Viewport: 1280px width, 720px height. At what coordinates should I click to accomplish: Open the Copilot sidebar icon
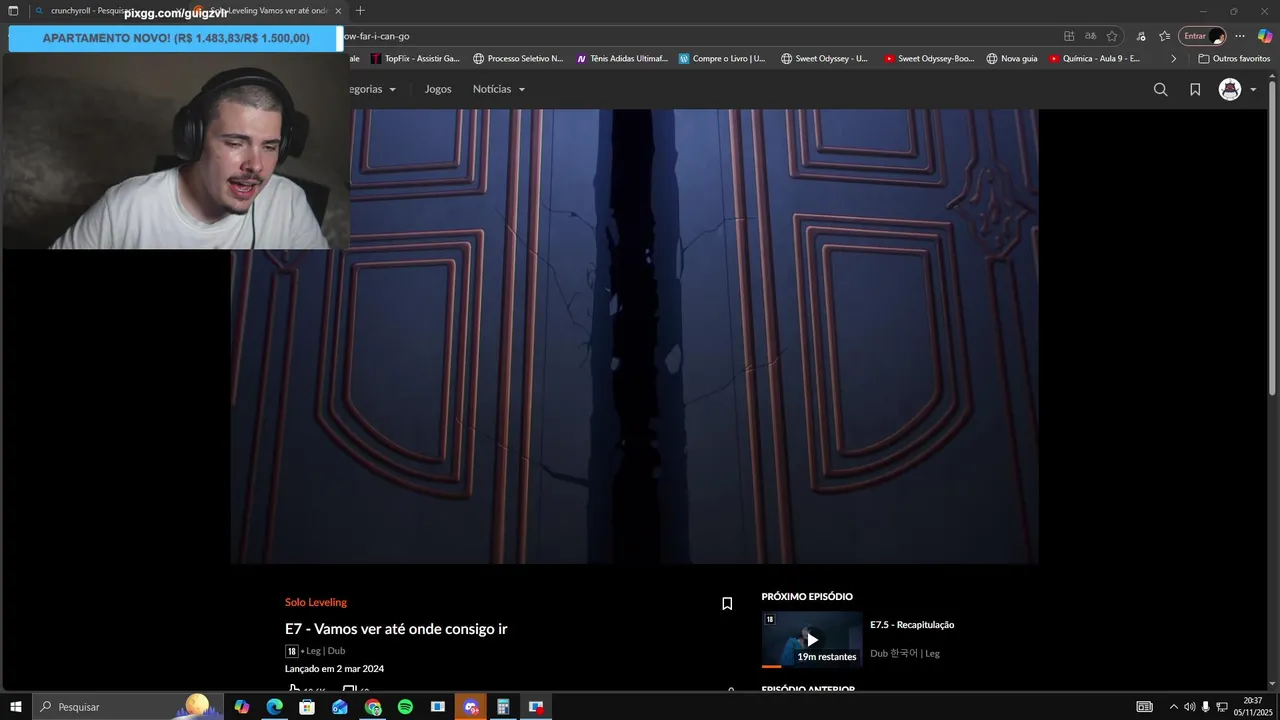point(1265,36)
